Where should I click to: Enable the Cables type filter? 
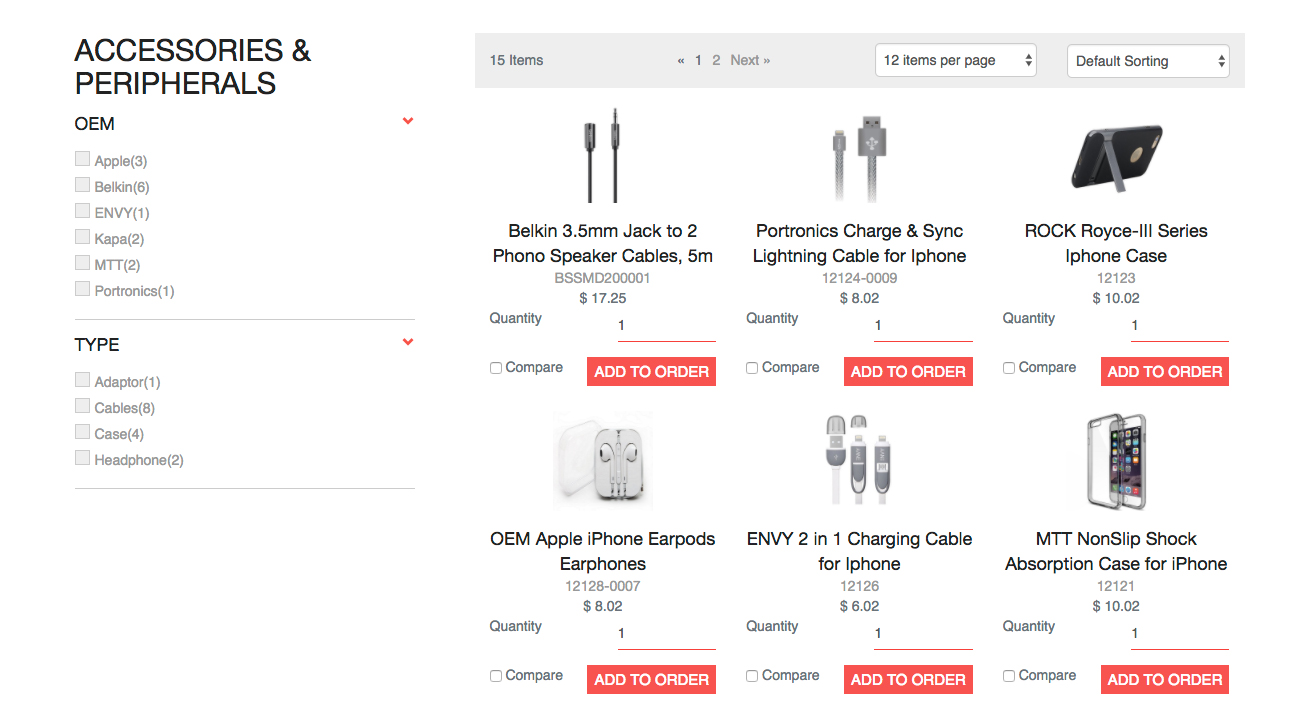tap(83, 406)
